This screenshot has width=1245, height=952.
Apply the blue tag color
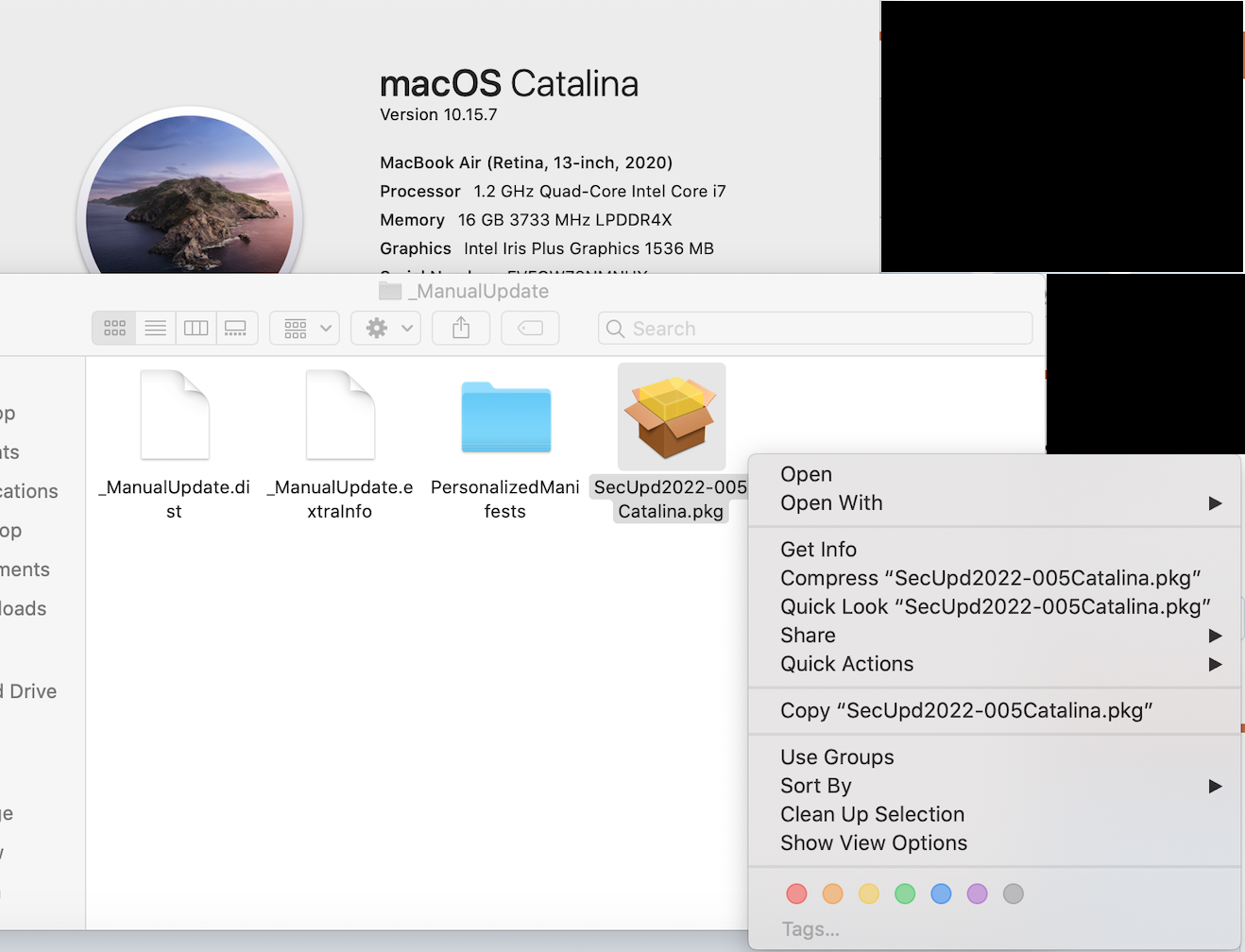[941, 893]
